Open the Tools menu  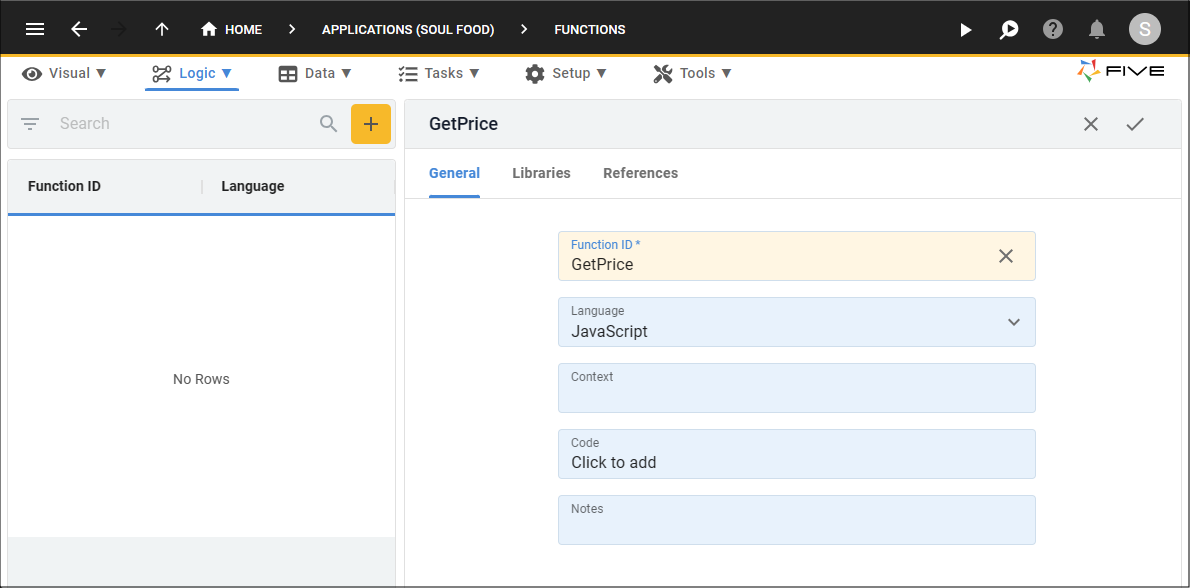pyautogui.click(x=692, y=74)
